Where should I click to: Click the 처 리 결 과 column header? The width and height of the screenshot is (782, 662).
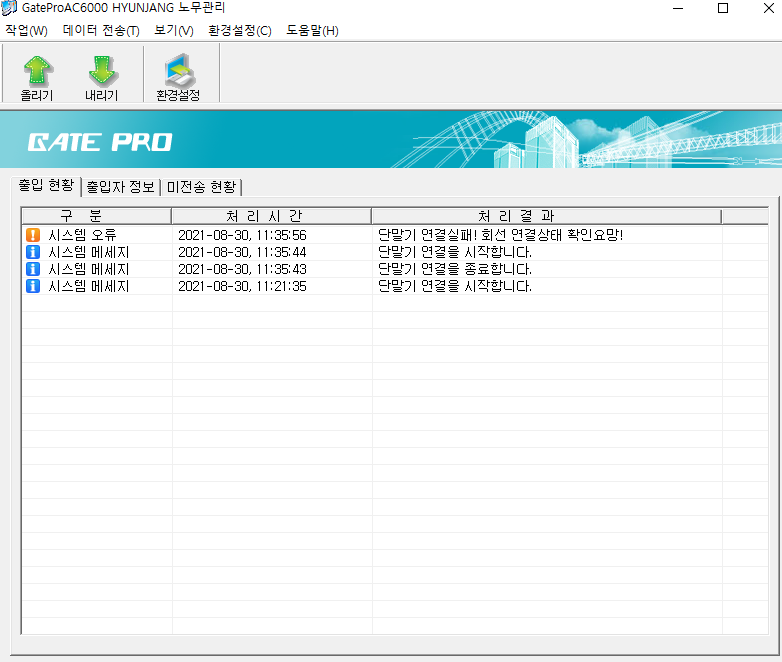pos(547,216)
